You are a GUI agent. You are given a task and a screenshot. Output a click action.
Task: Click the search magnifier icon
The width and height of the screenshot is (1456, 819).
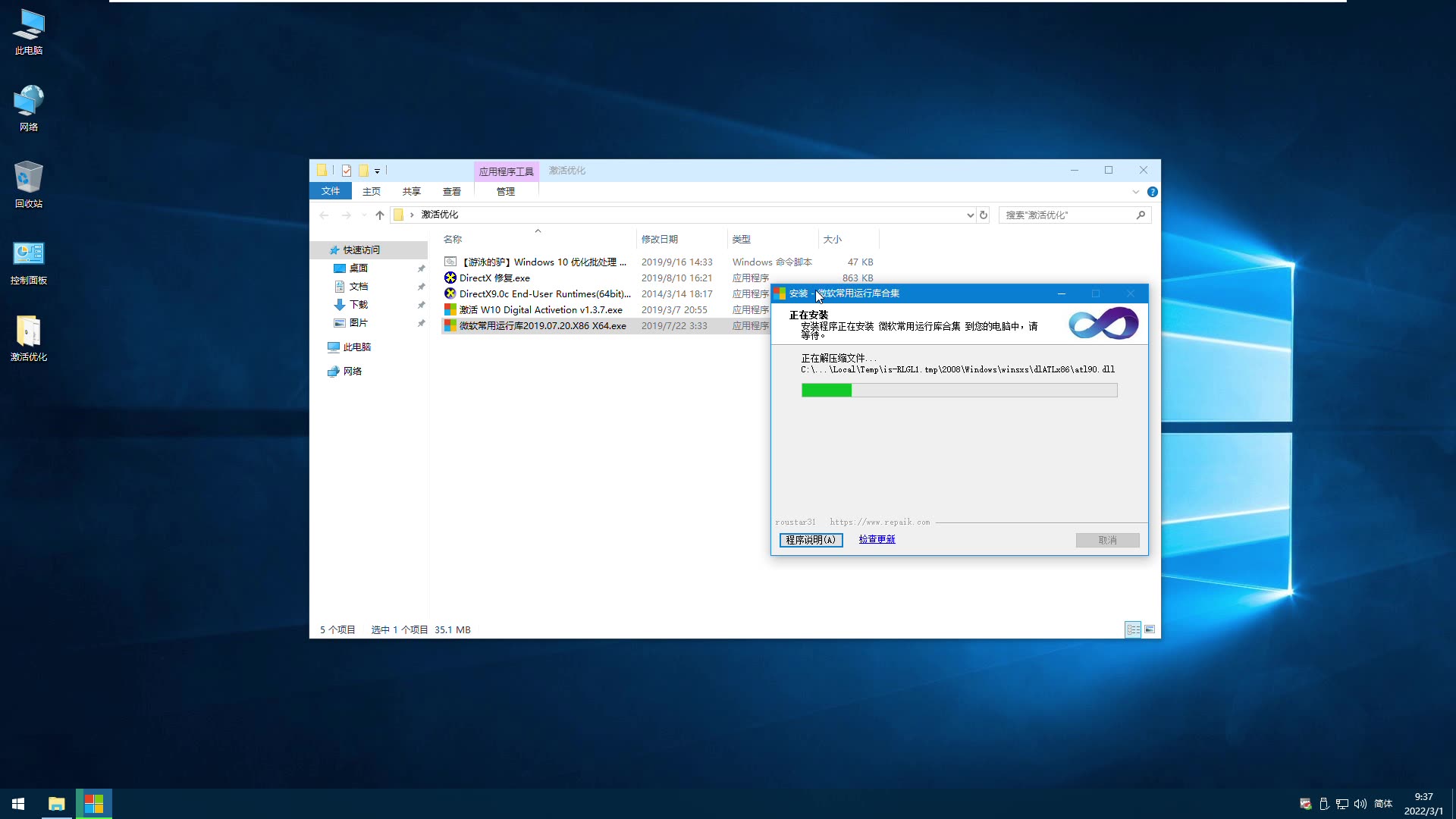(1141, 215)
